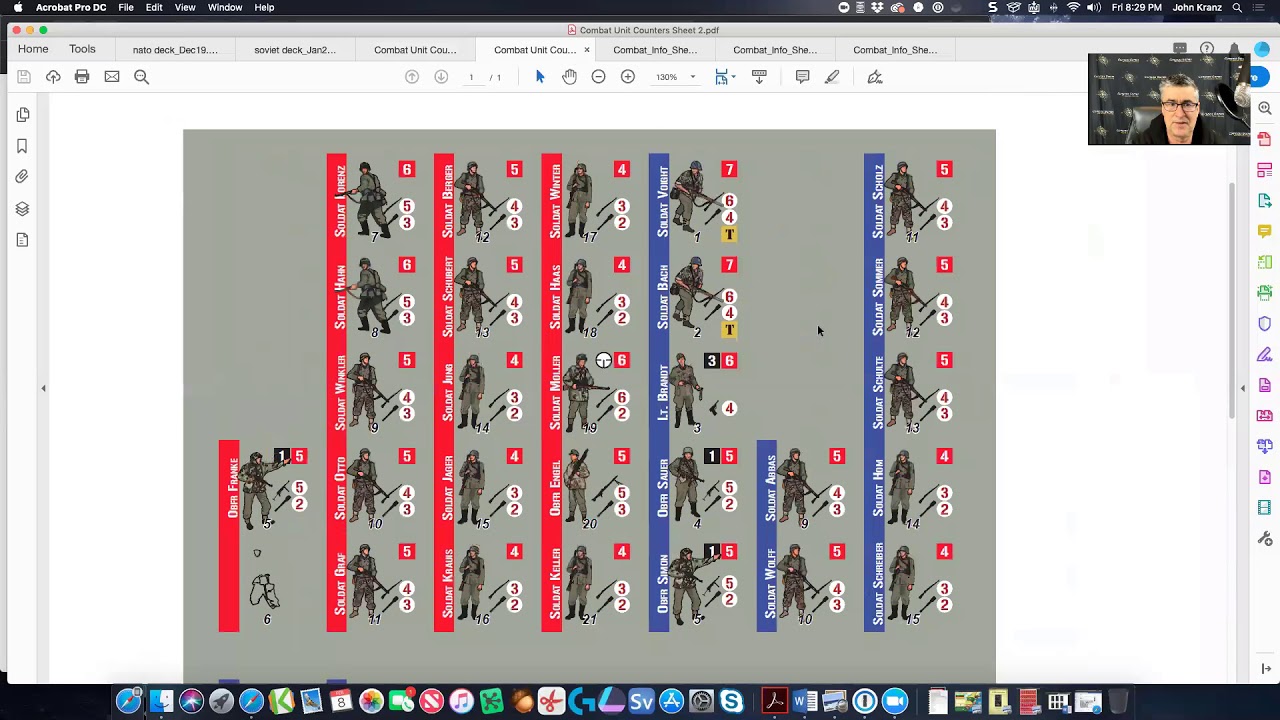The height and width of the screenshot is (720, 1280).
Task: Open Page Thumbnails panel
Action: 22,115
